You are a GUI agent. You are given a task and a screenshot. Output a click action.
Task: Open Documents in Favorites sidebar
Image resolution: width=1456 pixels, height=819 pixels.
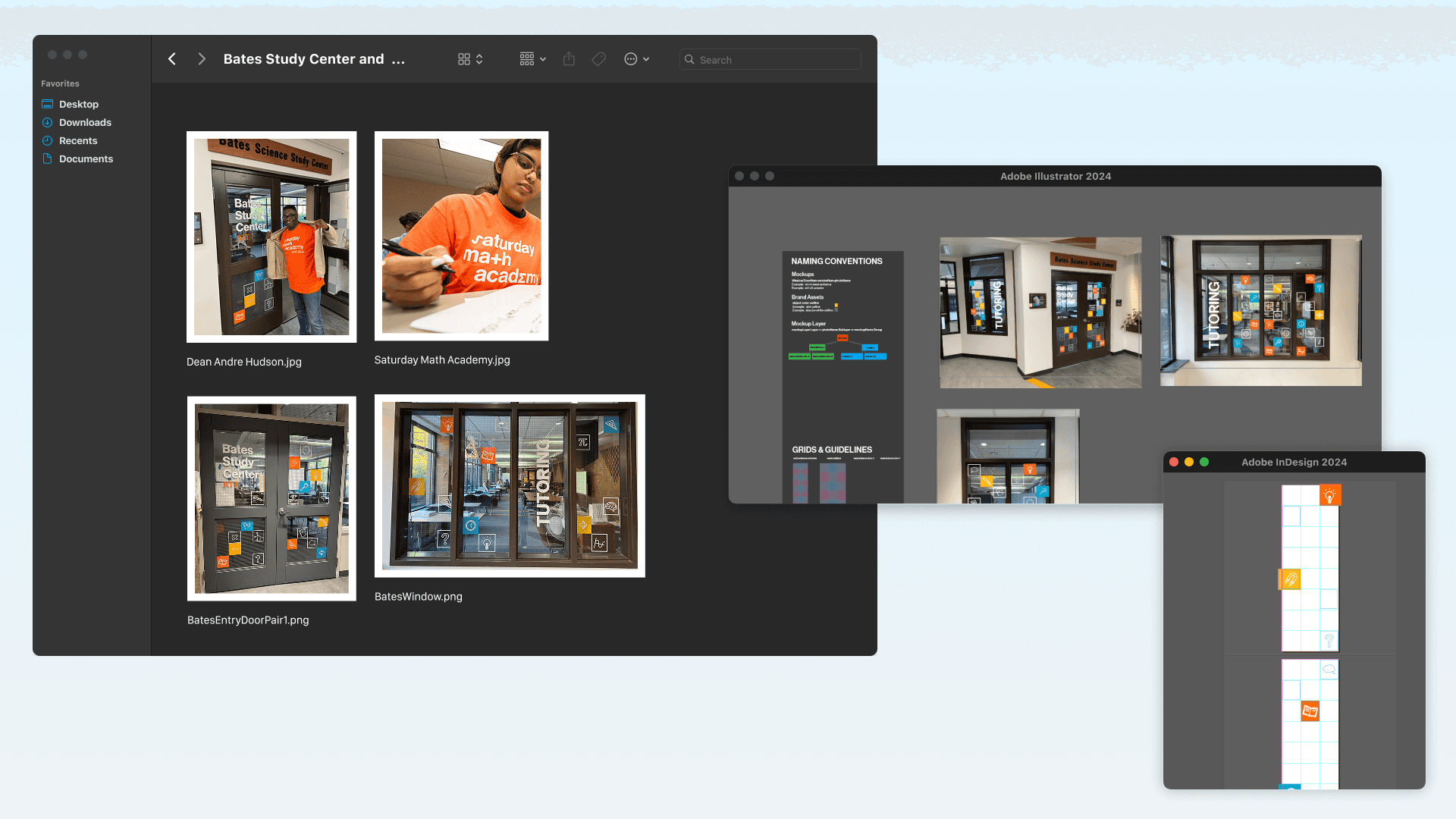86,158
